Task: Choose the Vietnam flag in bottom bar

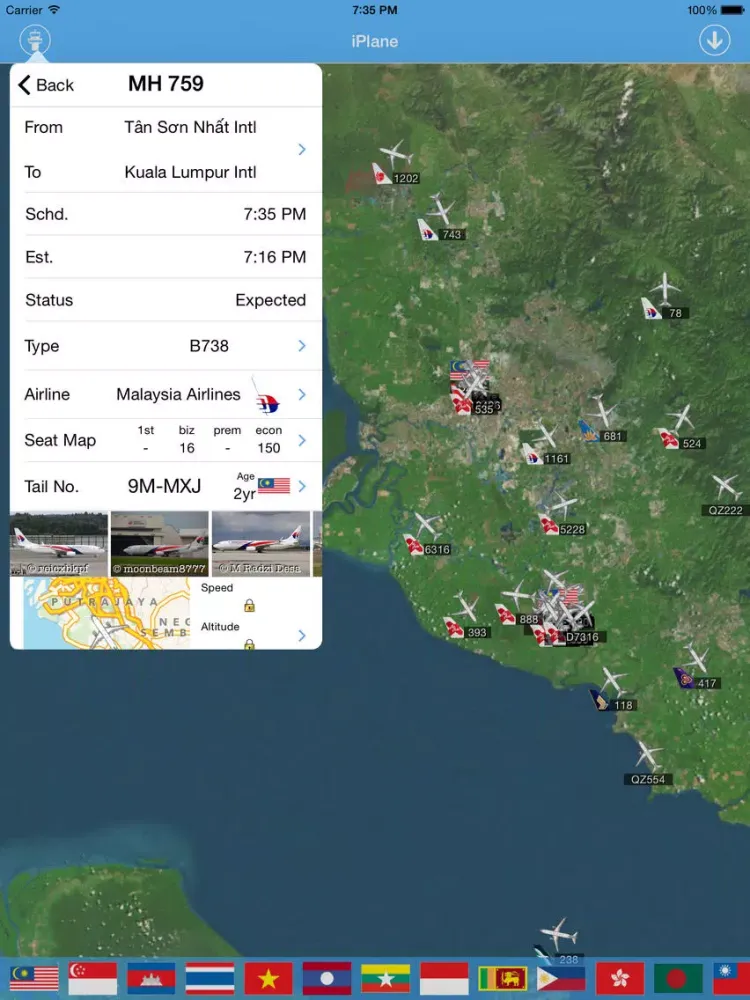Action: (268, 978)
